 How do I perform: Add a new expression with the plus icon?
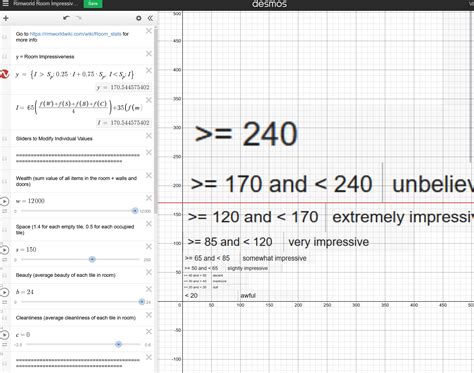coord(6,18)
